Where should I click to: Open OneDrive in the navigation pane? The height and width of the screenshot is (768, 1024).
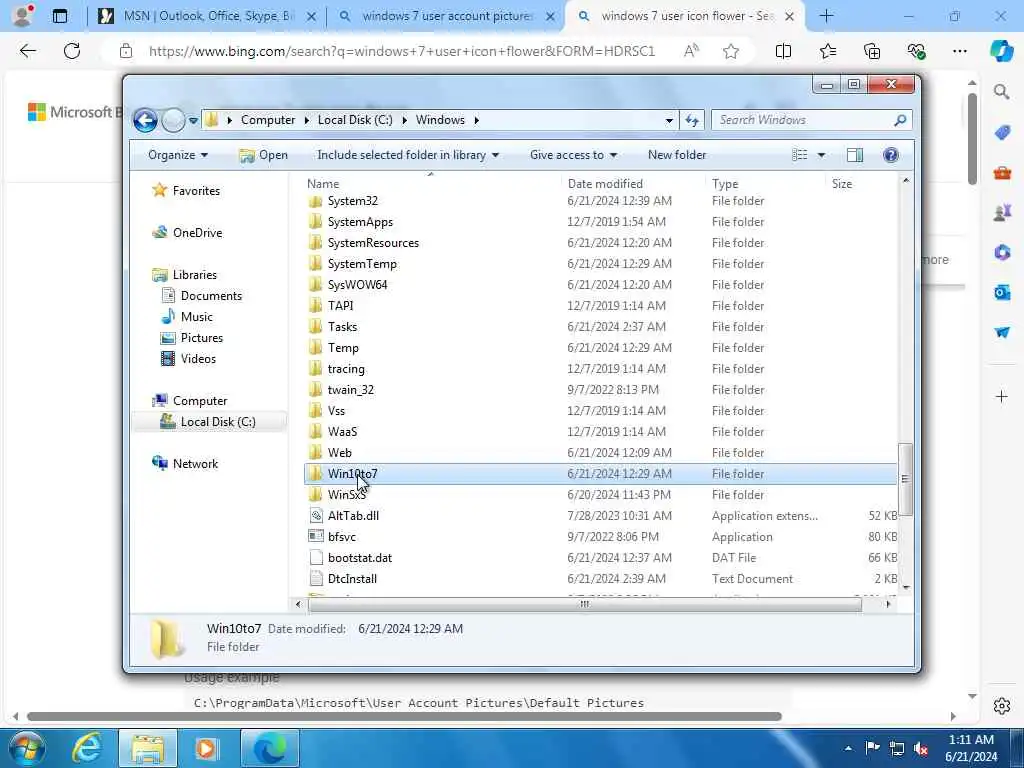point(187,232)
